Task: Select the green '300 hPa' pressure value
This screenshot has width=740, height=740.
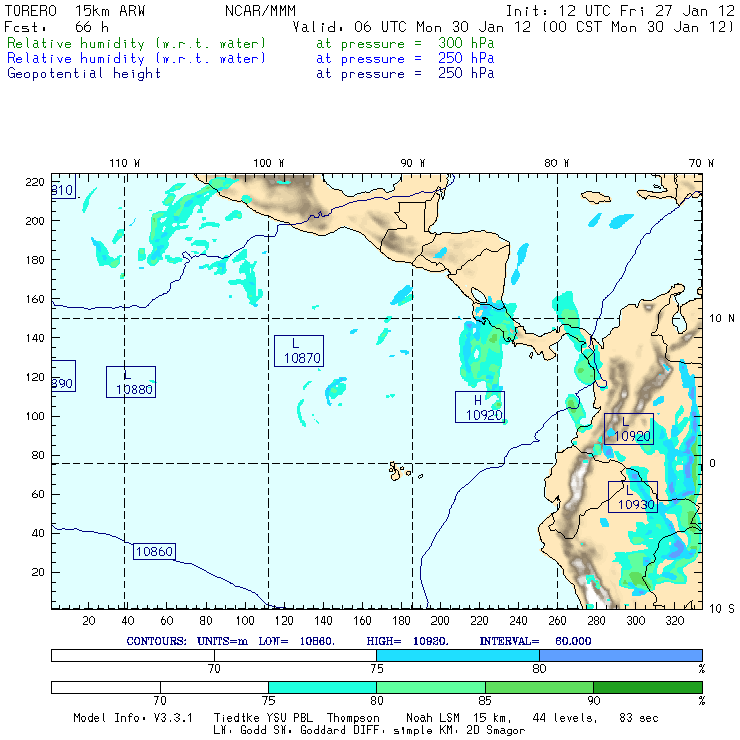Action: coord(466,43)
